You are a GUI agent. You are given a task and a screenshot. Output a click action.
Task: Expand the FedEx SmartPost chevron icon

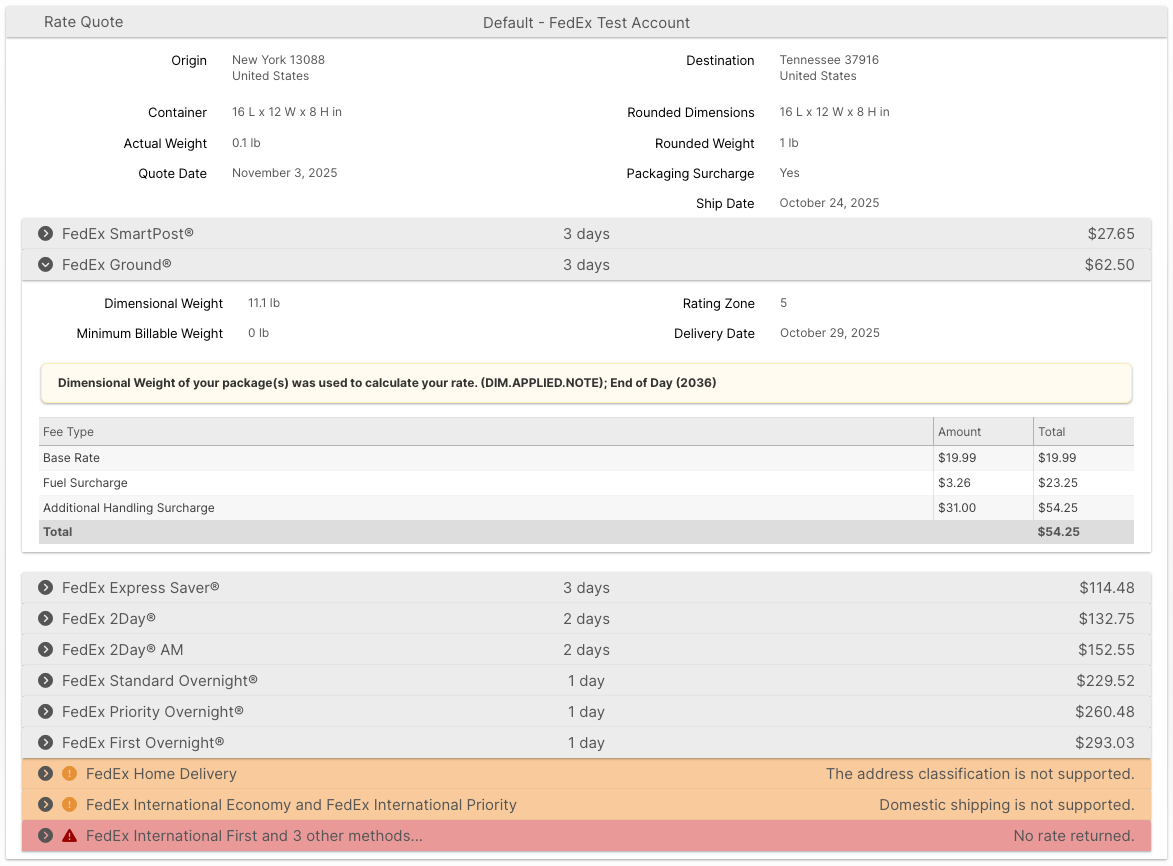point(45,234)
